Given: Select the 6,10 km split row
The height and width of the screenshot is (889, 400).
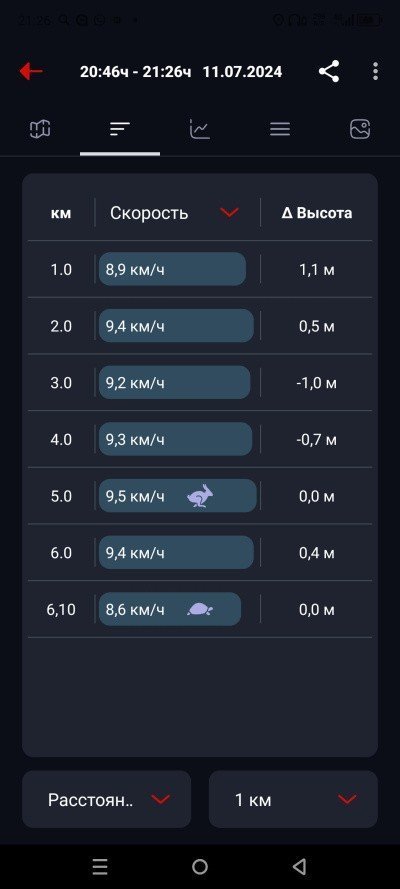Looking at the screenshot, I should click(200, 609).
